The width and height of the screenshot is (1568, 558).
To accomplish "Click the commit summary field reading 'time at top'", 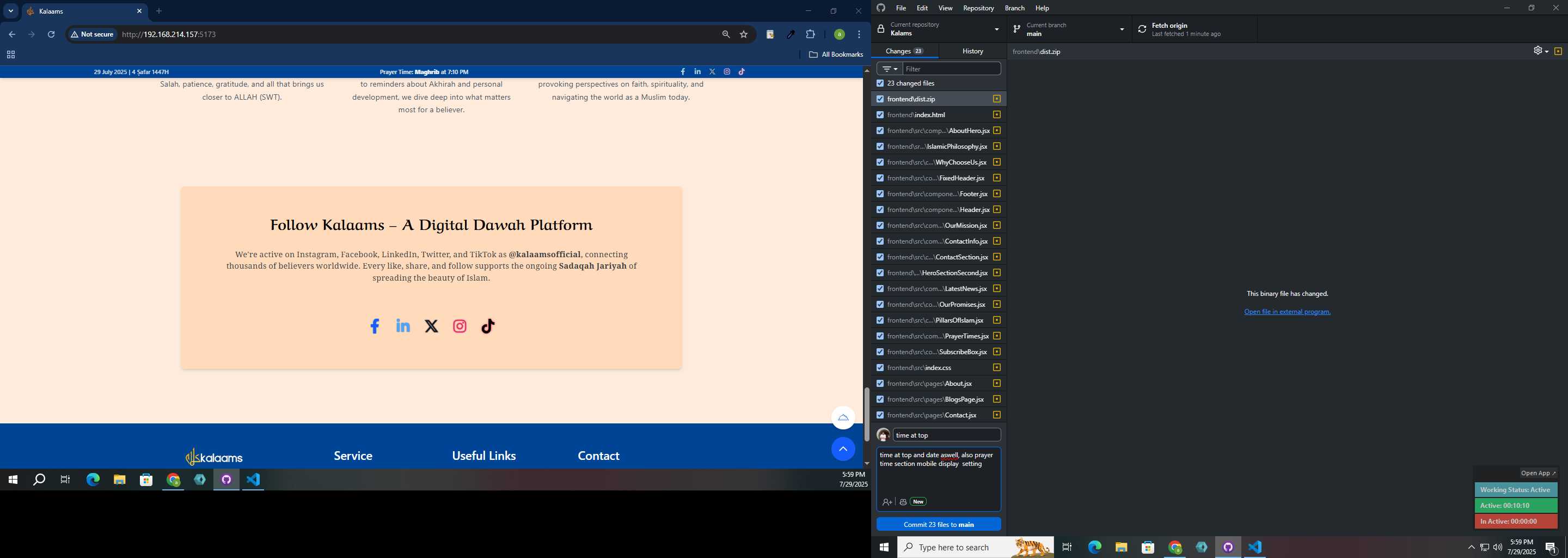I will pyautogui.click(x=947, y=435).
